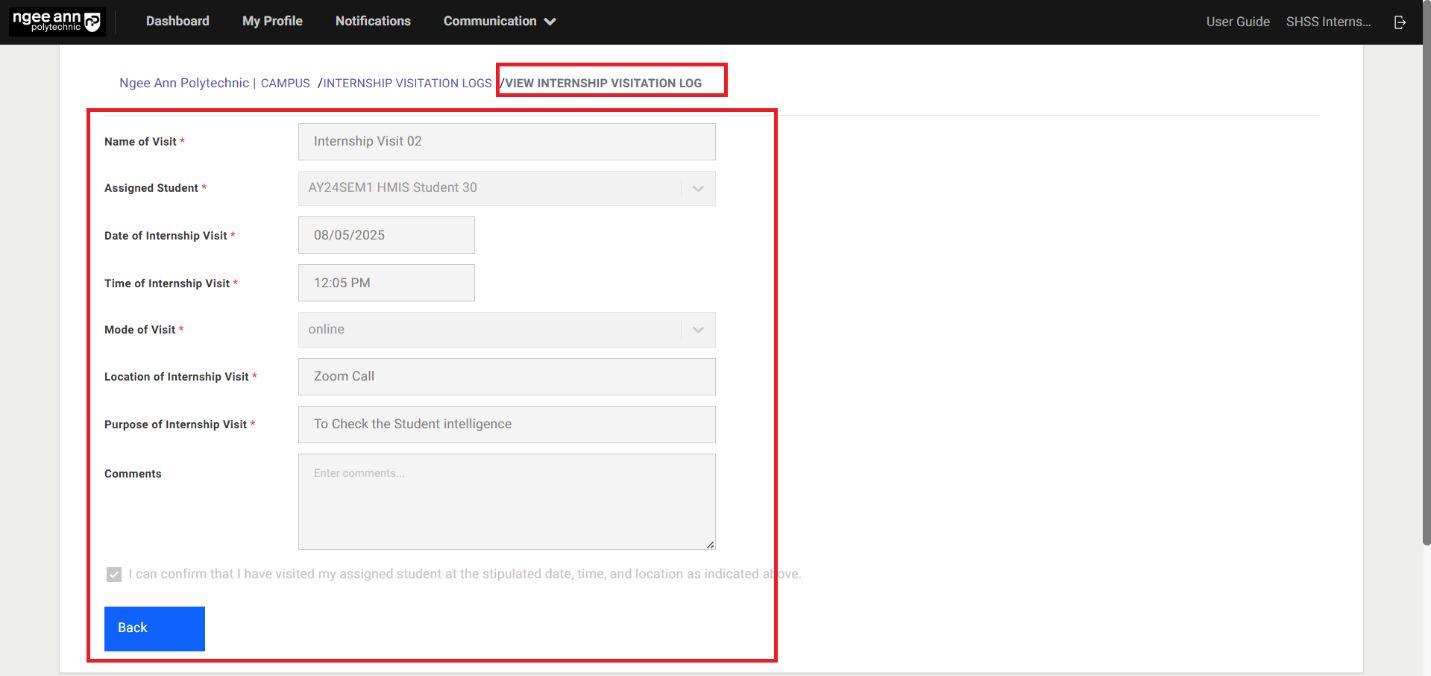Open the Notifications page
1431x676 pixels.
point(373,21)
